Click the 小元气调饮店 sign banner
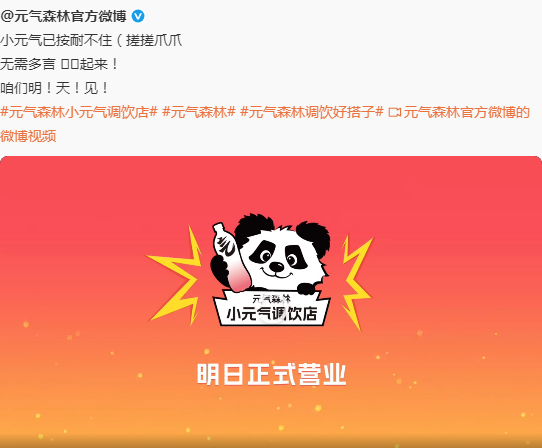This screenshot has width=542, height=448. (x=272, y=308)
